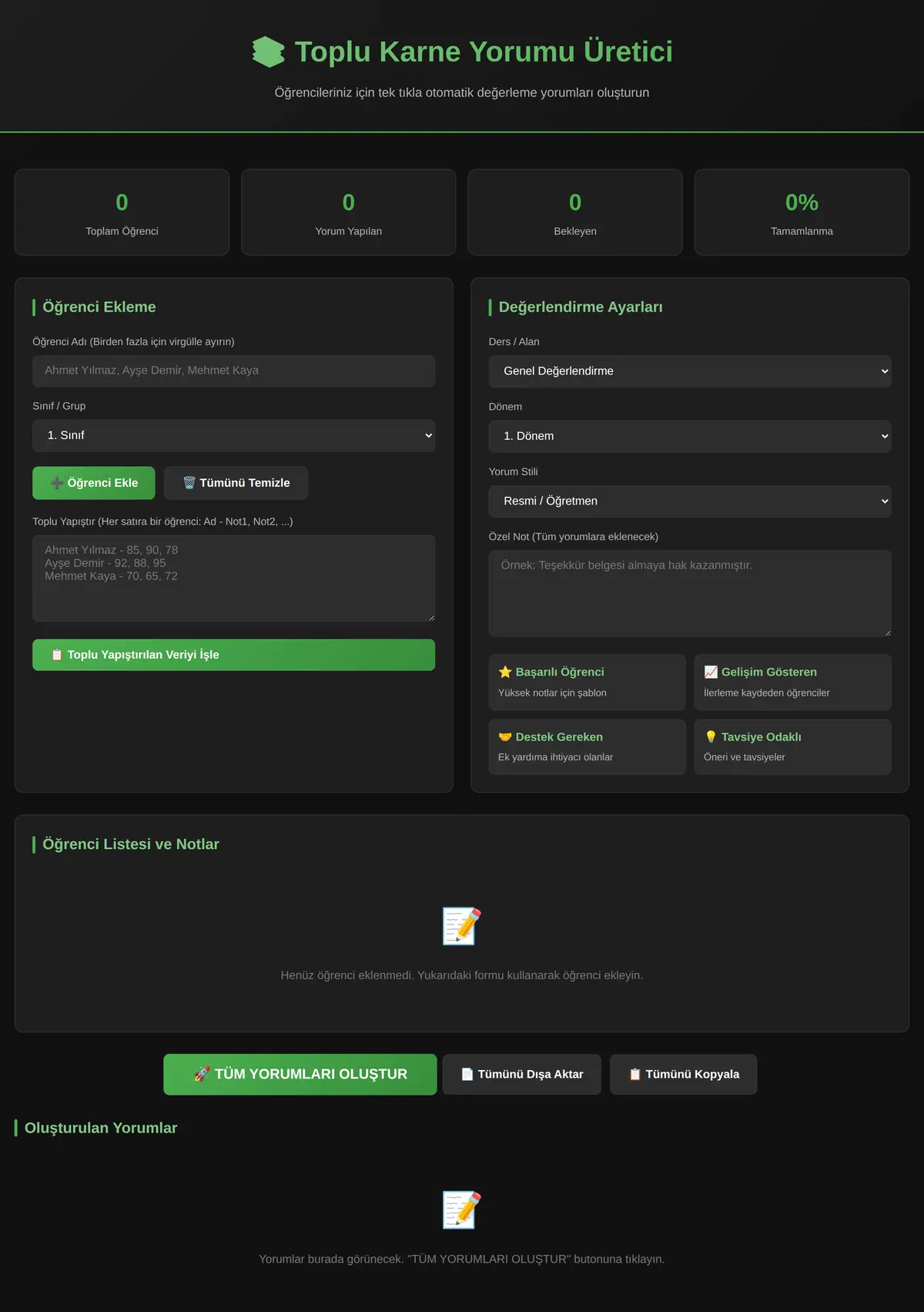Click the plus icon on Öğrenci Ekle
The width and height of the screenshot is (924, 1312).
click(57, 483)
